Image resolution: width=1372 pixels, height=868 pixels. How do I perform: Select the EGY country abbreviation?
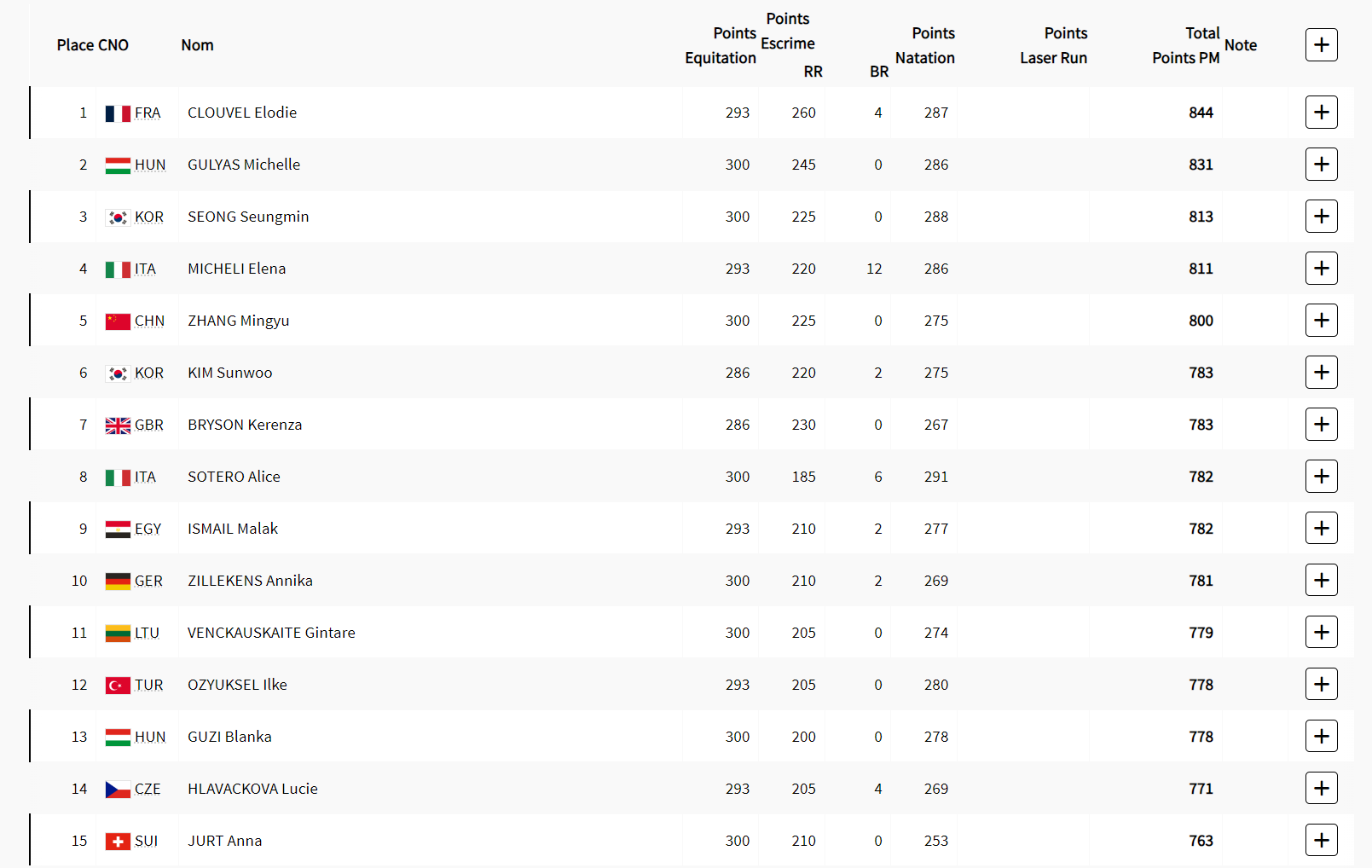148,529
